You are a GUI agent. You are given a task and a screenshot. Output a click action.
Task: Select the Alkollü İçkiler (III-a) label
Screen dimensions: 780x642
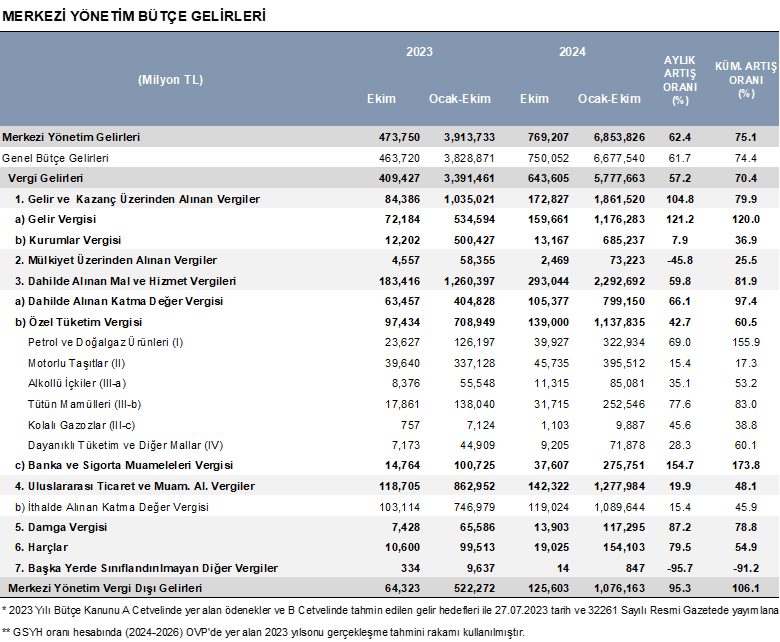(77, 383)
